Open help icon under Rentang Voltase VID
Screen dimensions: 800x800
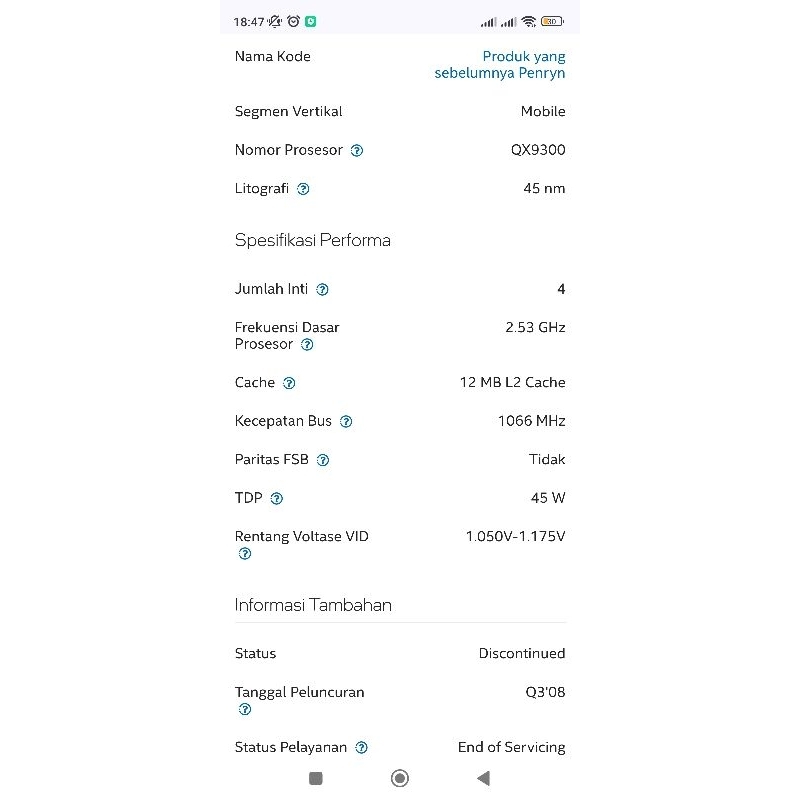coord(245,554)
